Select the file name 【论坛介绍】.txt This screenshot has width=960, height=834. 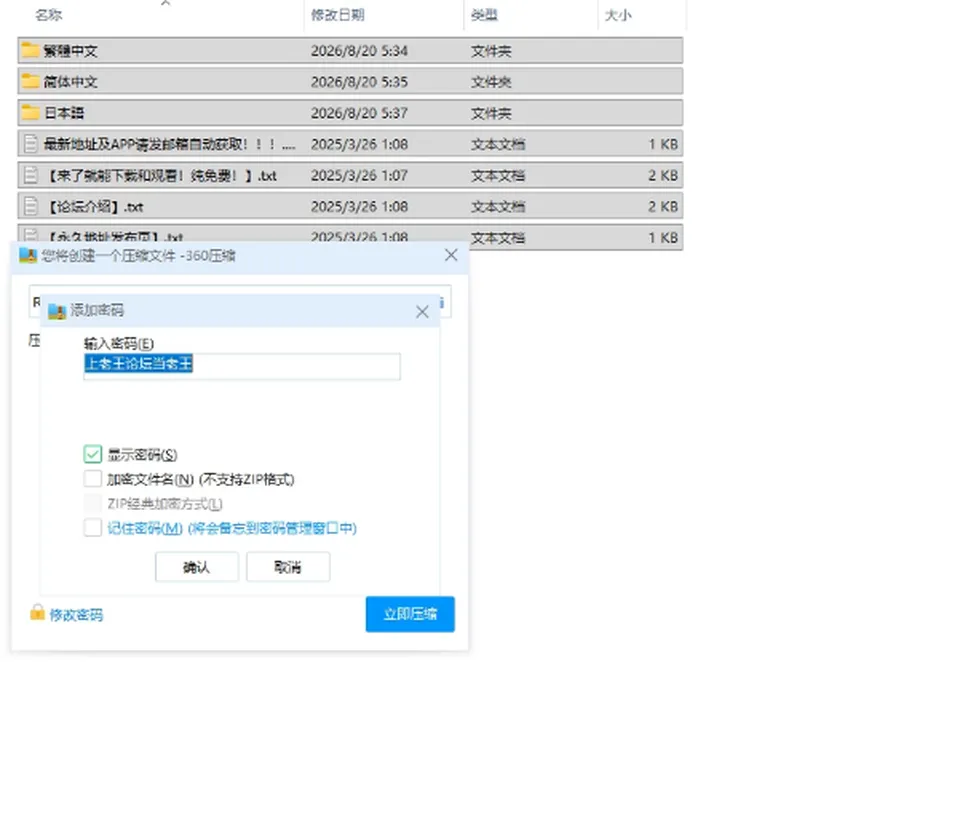pyautogui.click(x=94, y=207)
